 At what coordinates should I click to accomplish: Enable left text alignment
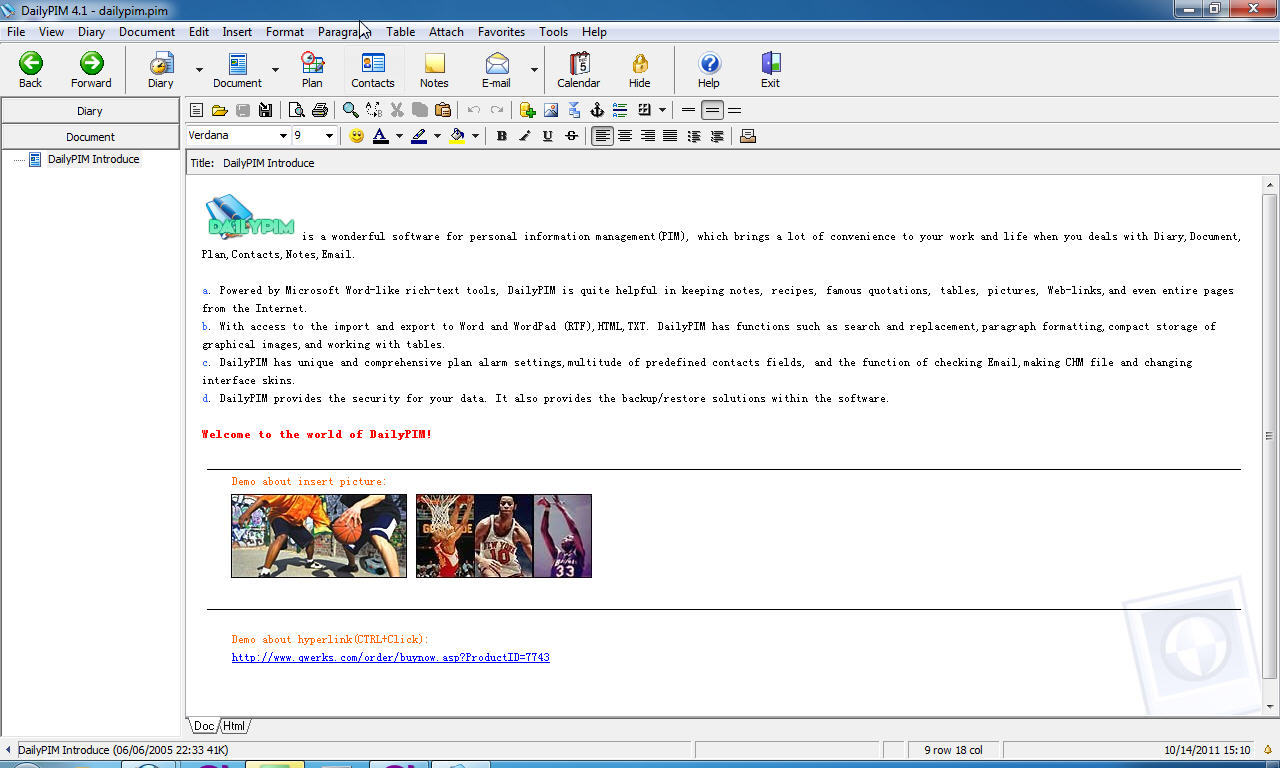click(602, 136)
